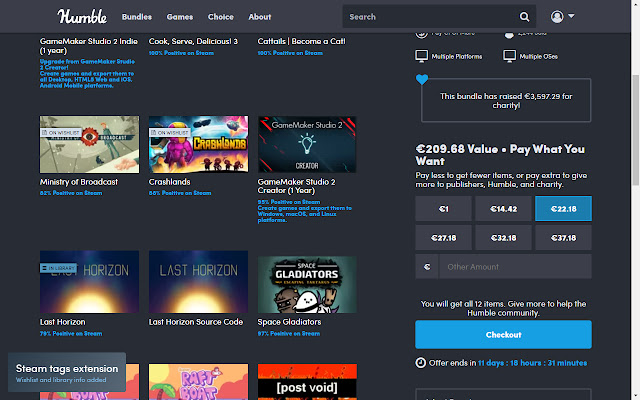Screen dimensions: 640x400
Task: Open the About menu item
Action: click(x=260, y=17)
